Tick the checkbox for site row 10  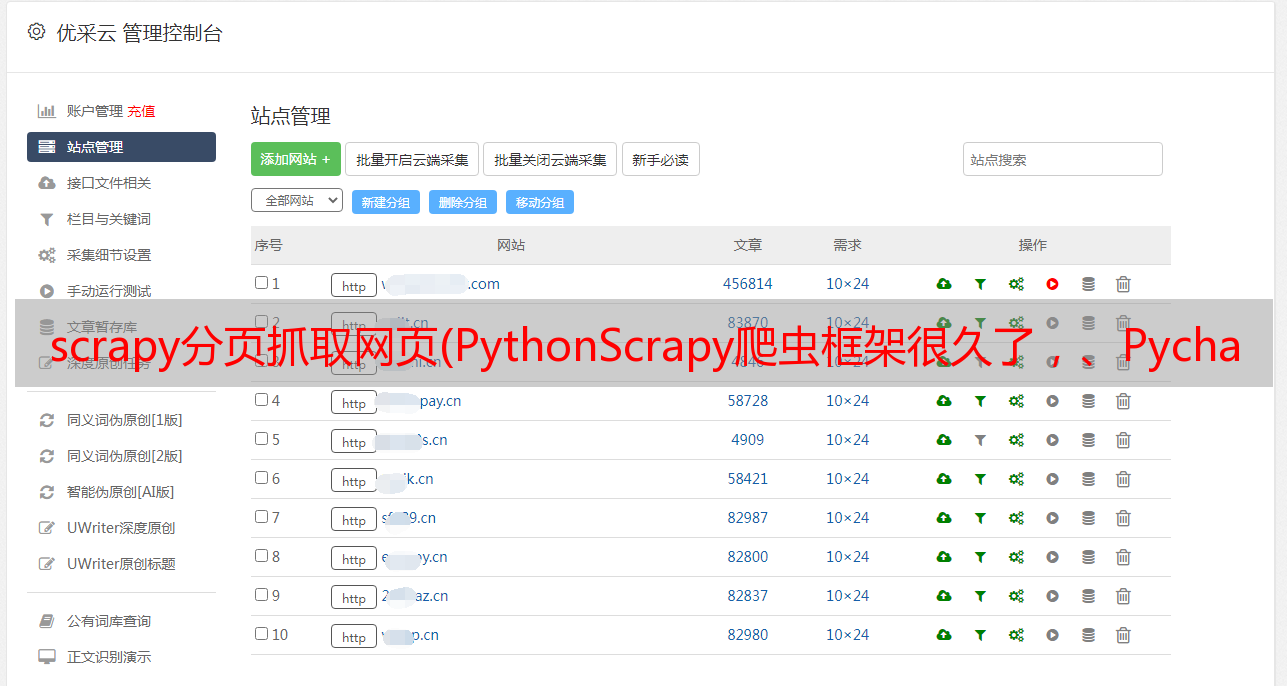click(261, 634)
